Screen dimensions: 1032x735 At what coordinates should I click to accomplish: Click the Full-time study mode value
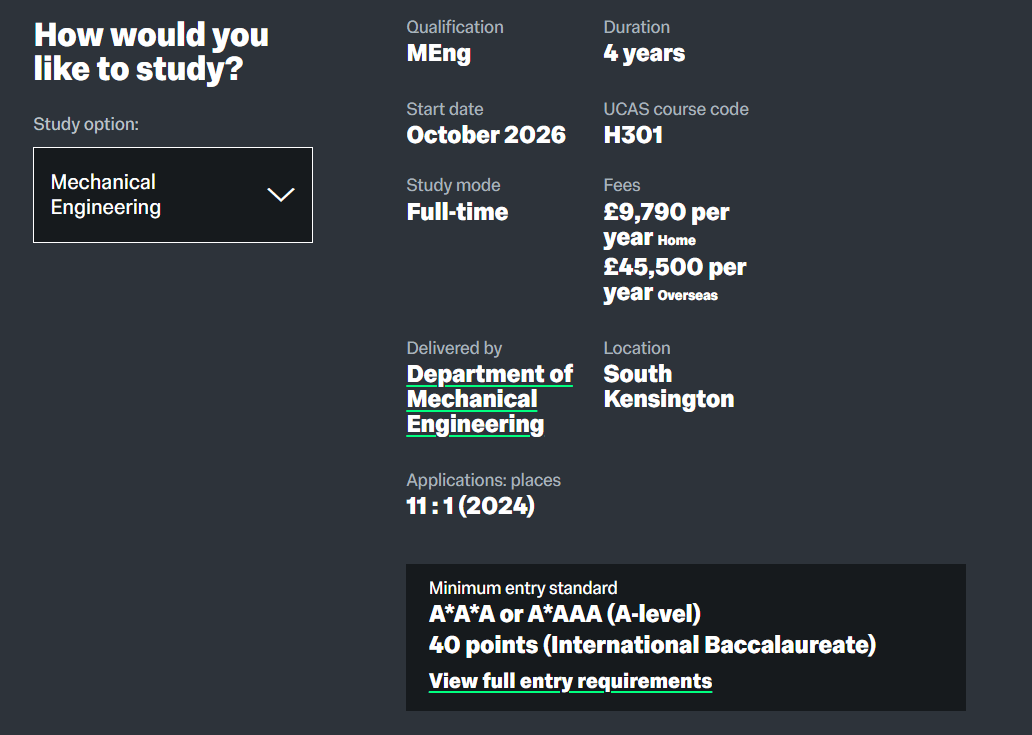coord(457,212)
